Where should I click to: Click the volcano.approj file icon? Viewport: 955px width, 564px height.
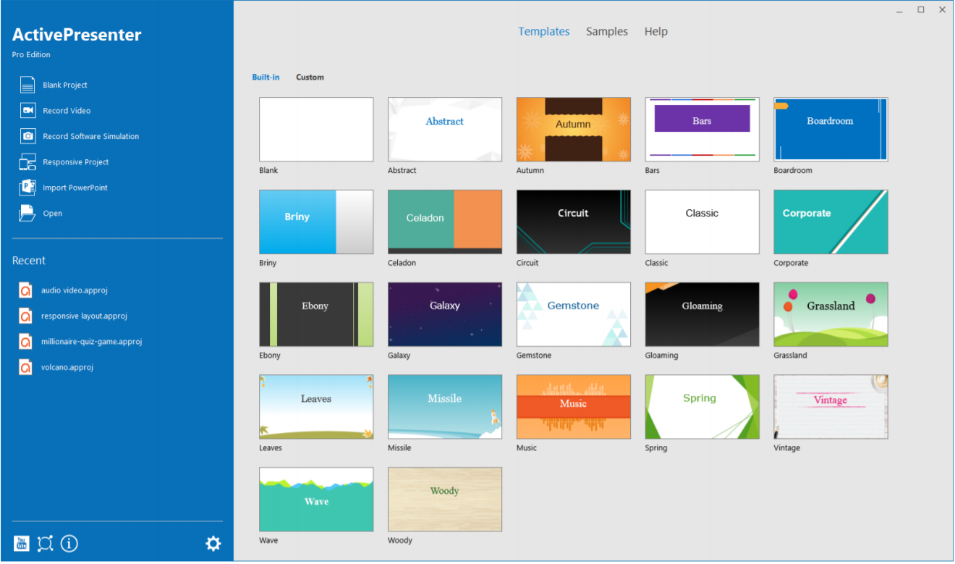tap(25, 367)
